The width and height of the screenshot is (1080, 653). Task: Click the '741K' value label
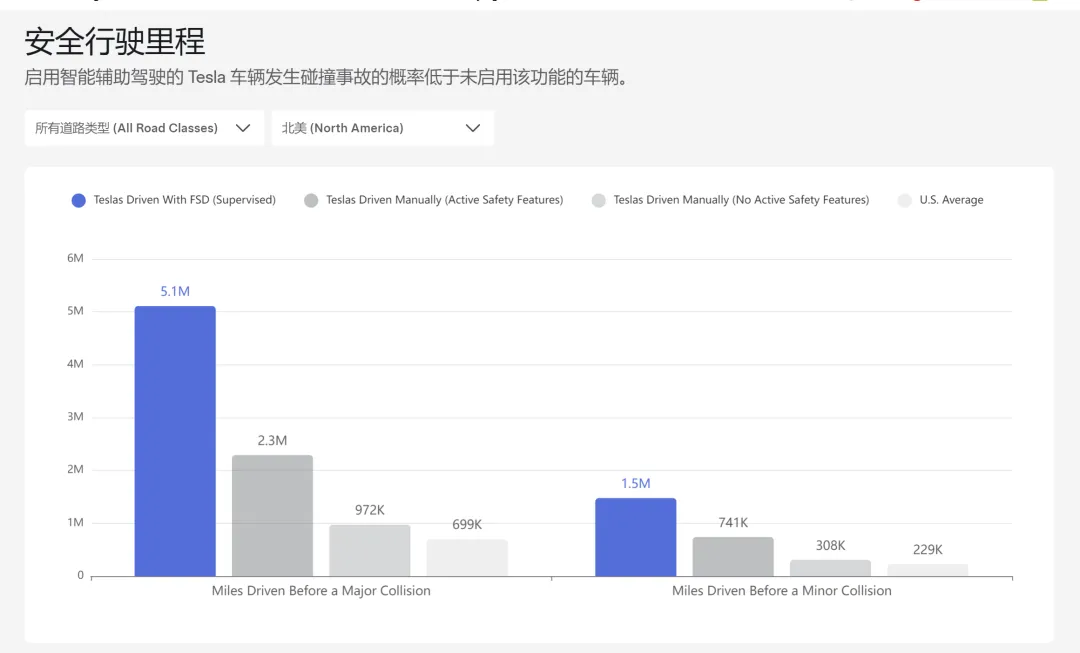click(733, 522)
